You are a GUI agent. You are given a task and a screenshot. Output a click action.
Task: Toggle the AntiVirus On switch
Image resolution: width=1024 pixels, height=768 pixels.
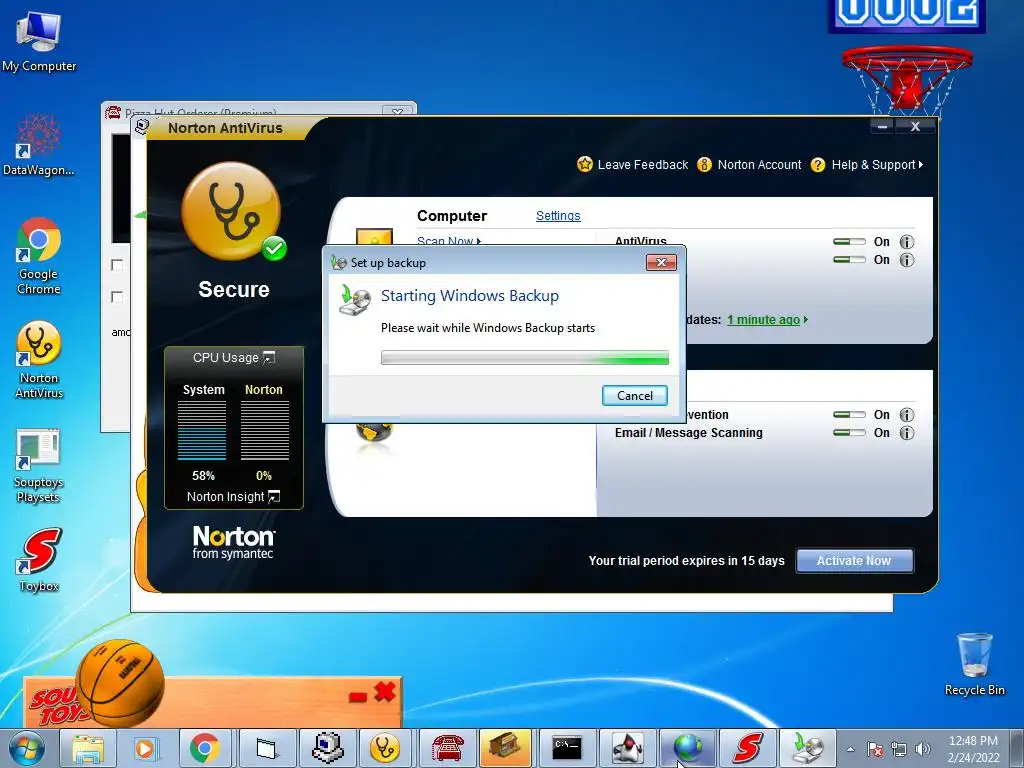coord(849,242)
